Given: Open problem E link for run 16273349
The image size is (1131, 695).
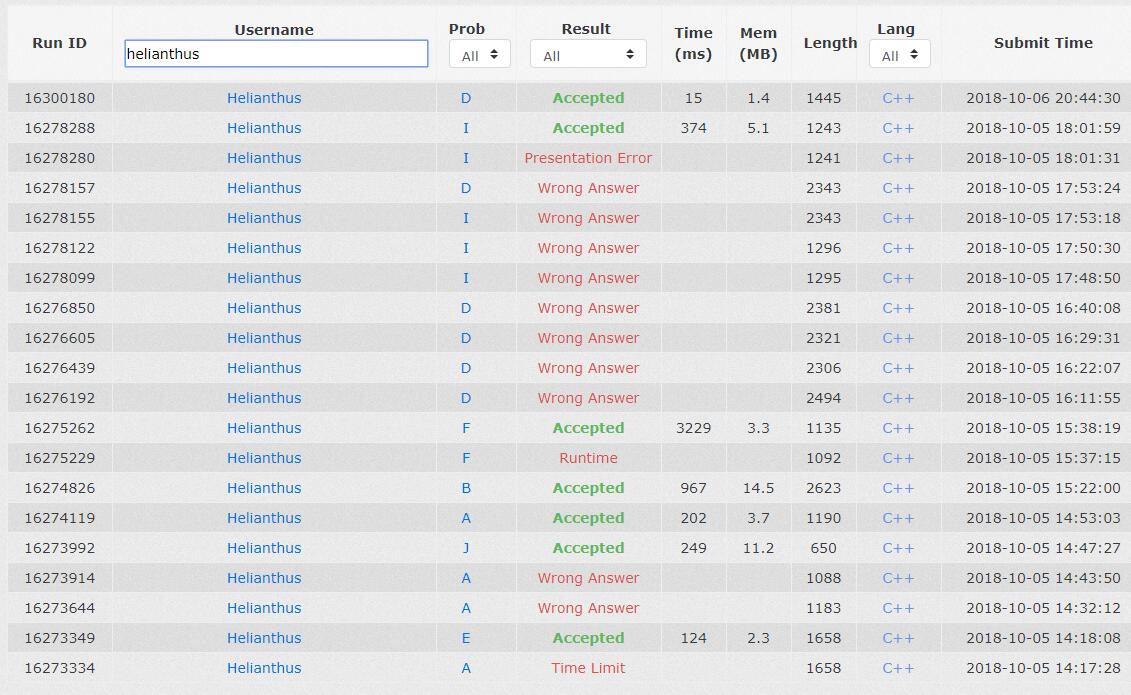Looking at the screenshot, I should (x=466, y=638).
